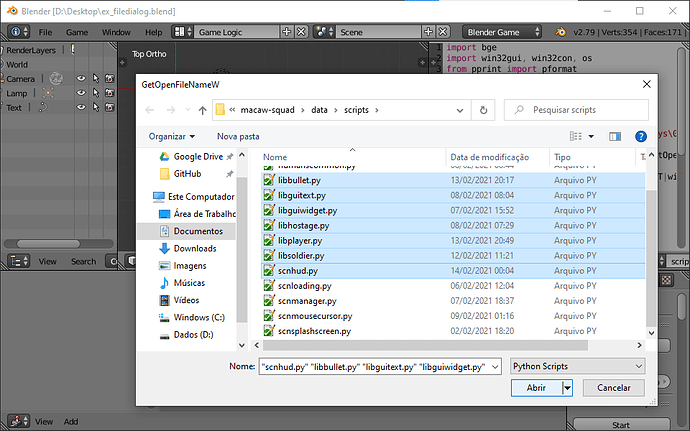690x431 pixels.
Task: Open Blender Help menu
Action: [154, 32]
